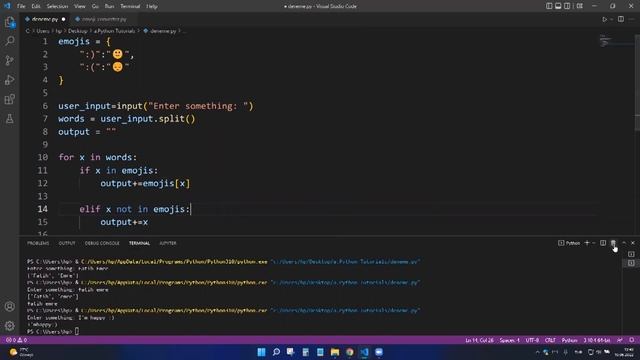Close the bottom panel
This screenshot has width=640, height=360.
[x=633, y=243]
